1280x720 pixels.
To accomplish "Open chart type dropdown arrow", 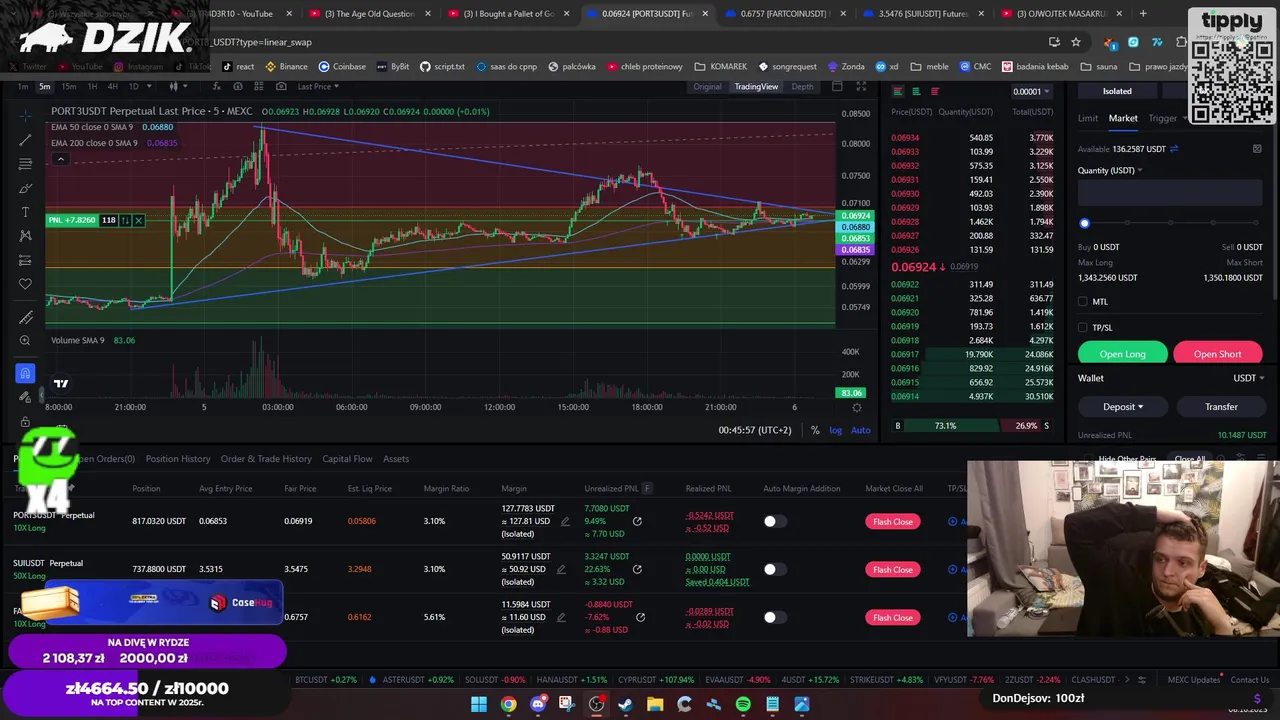I will pos(187,86).
